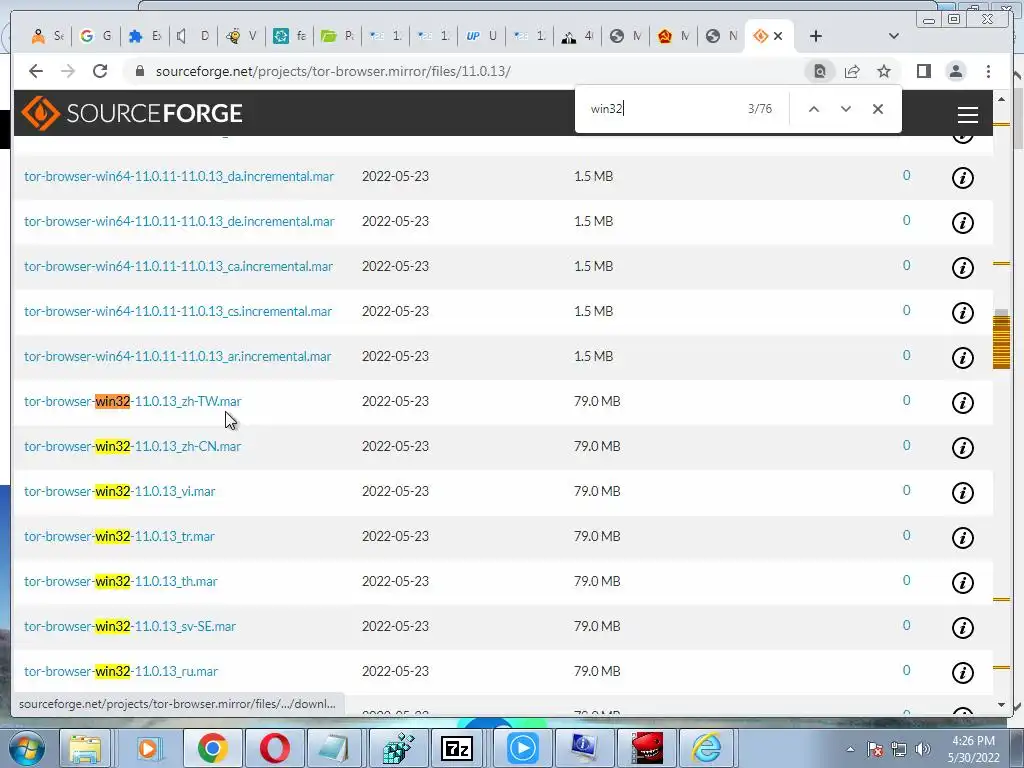Expand the tab search dropdown chevron
Viewport: 1024px width, 768px height.
[x=894, y=36]
